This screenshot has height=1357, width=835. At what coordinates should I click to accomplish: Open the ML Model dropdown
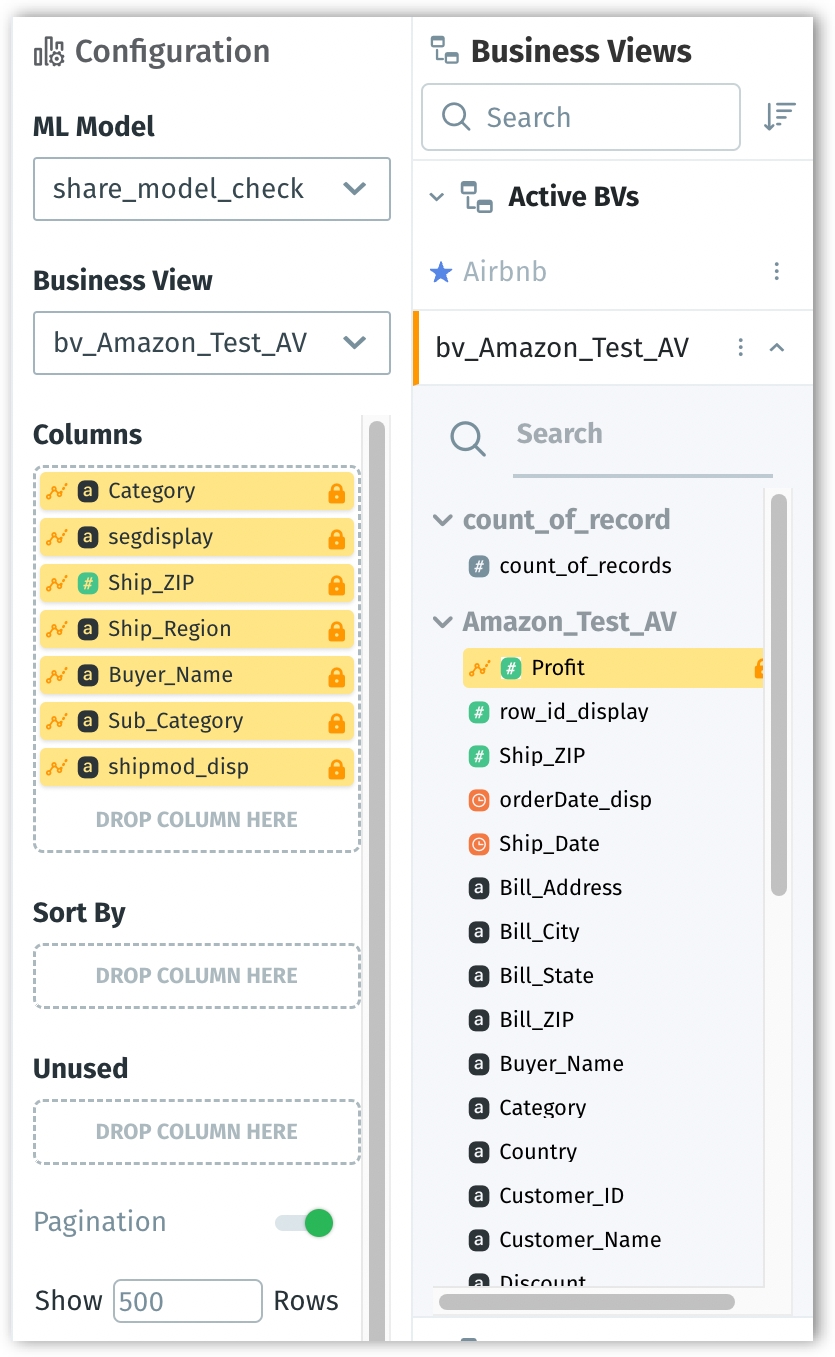click(x=212, y=189)
